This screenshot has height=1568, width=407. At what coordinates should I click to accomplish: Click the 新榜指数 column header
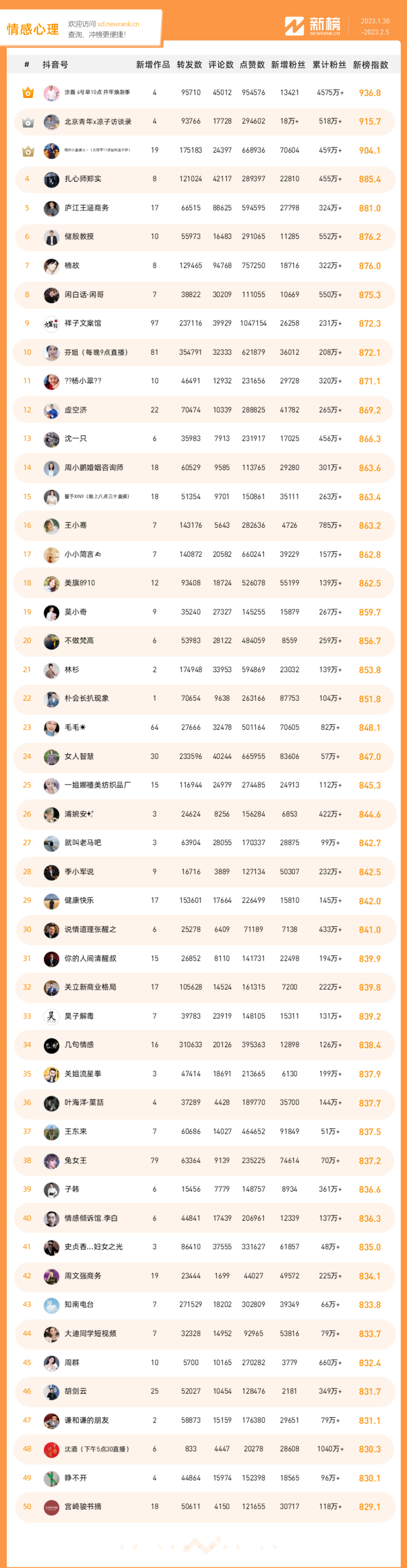point(370,65)
